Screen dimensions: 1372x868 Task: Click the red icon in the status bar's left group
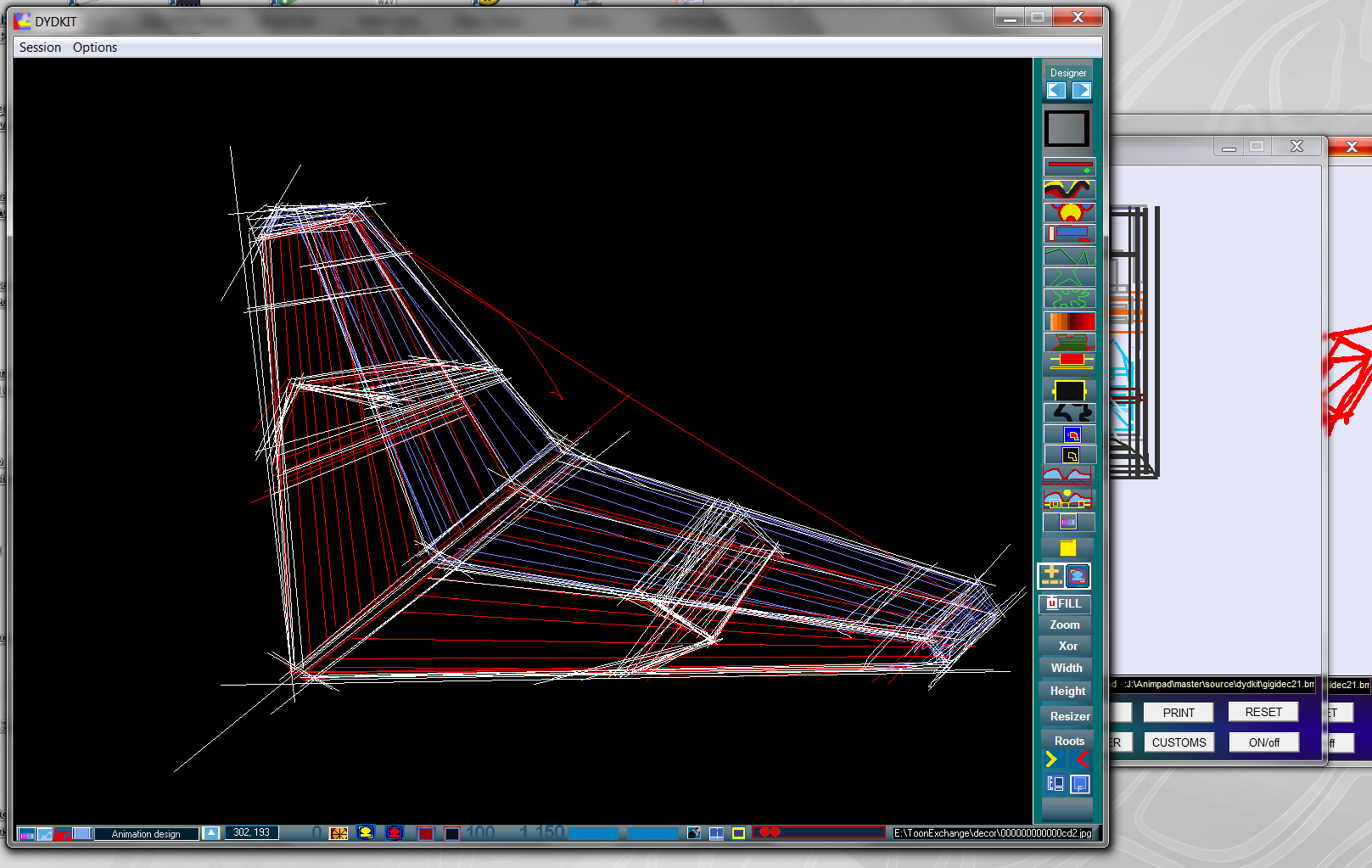point(63,834)
